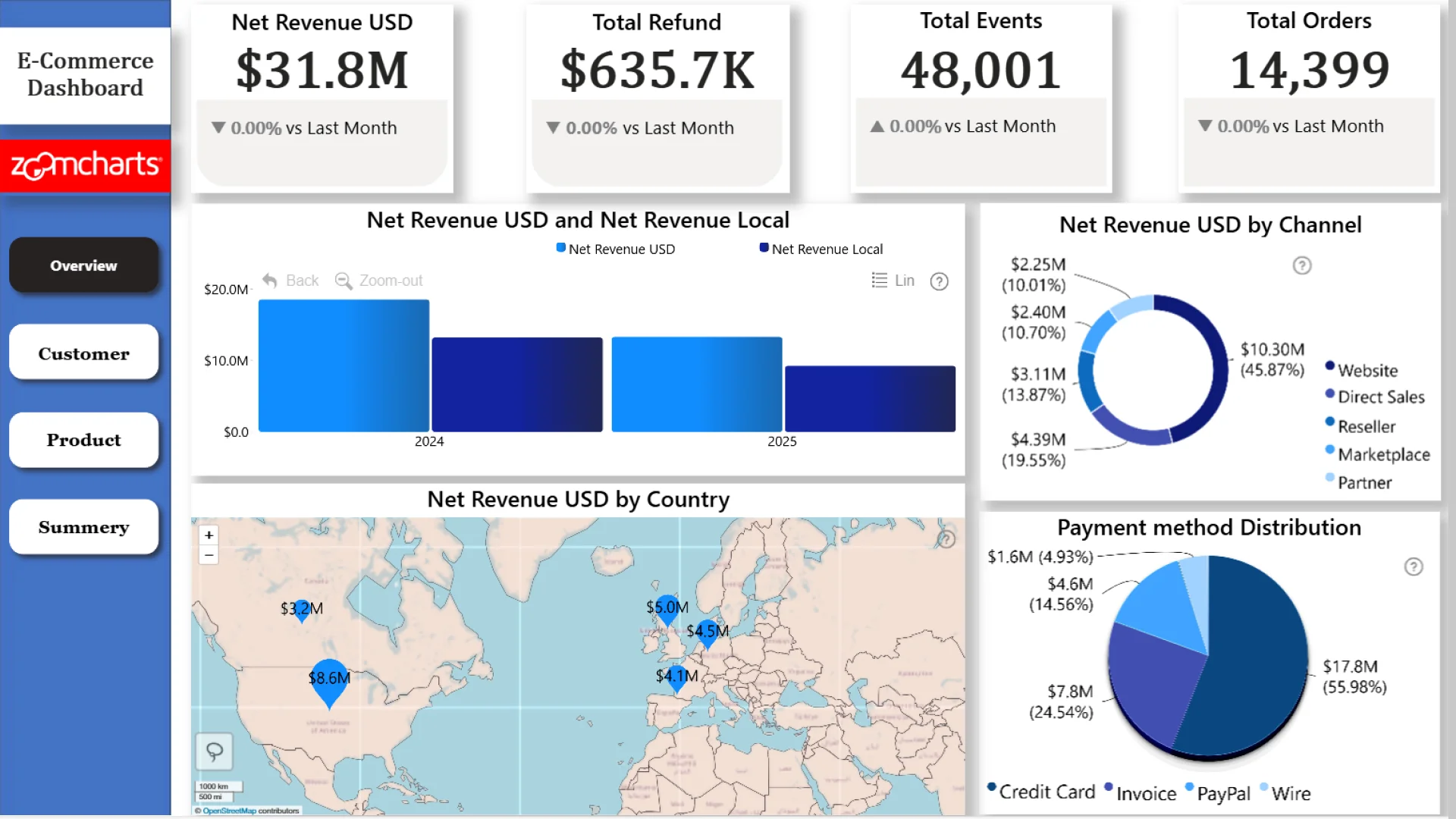Viewport: 1456px width, 819px height.
Task: Open help icon in Channel donut chart
Action: coord(1301,265)
